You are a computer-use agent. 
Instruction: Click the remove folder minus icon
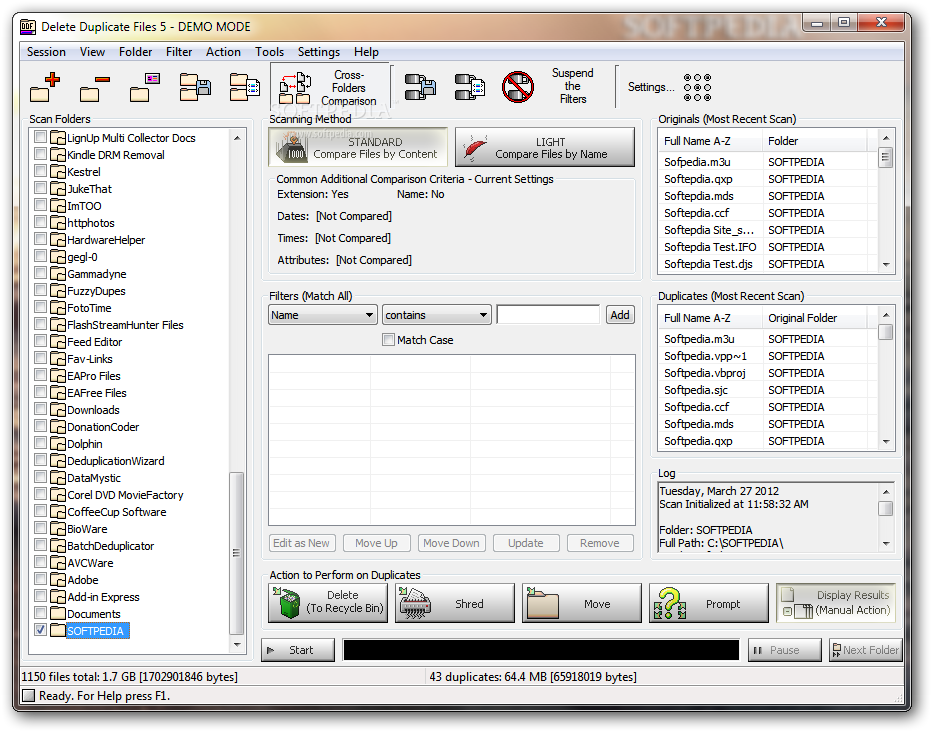pyautogui.click(x=95, y=87)
